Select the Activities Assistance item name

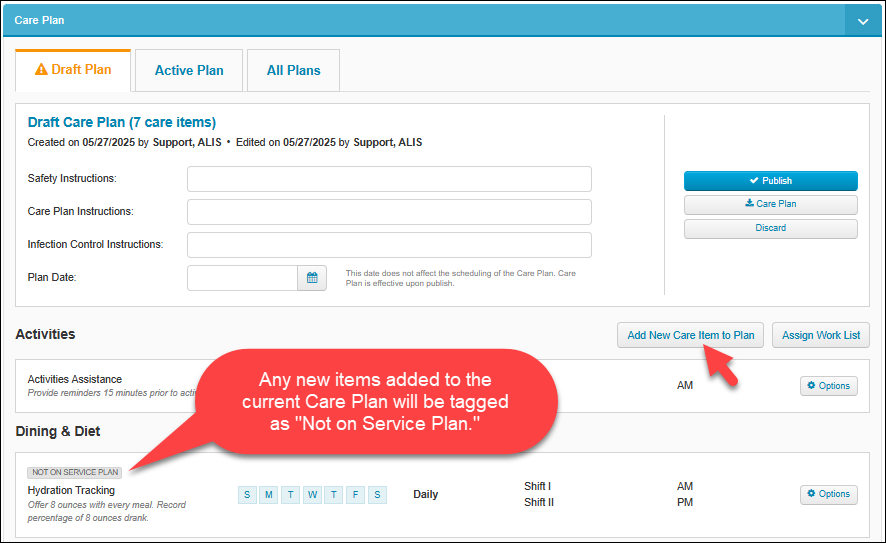point(75,379)
